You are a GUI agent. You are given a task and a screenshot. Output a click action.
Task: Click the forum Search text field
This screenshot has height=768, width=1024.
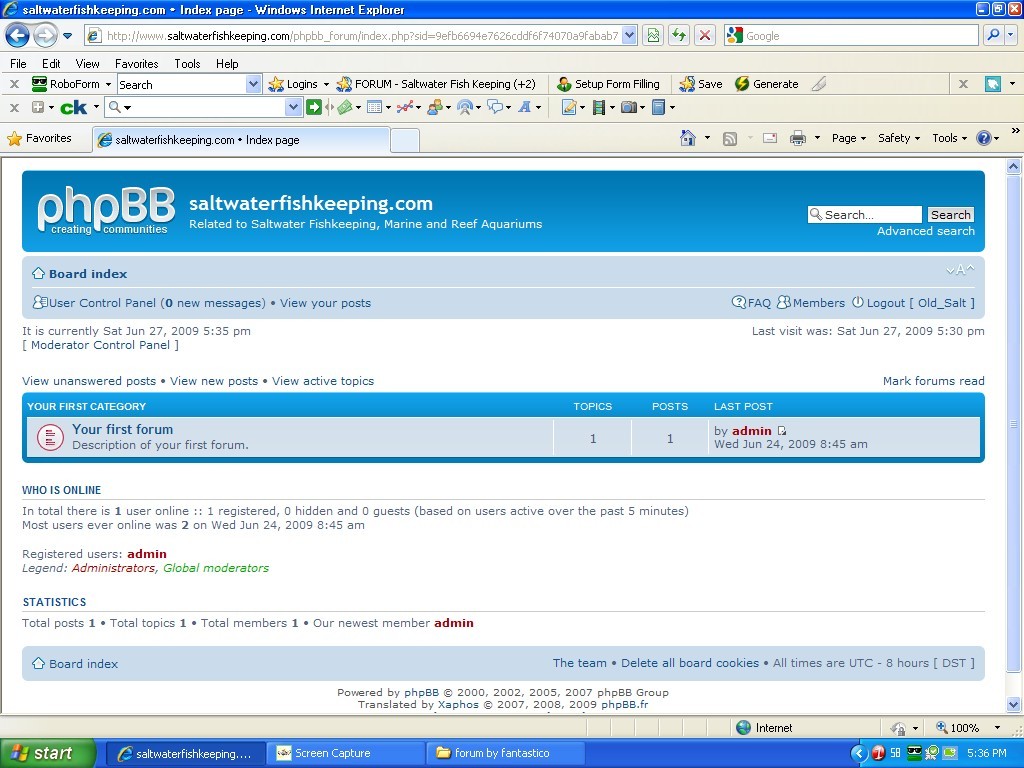(866, 215)
